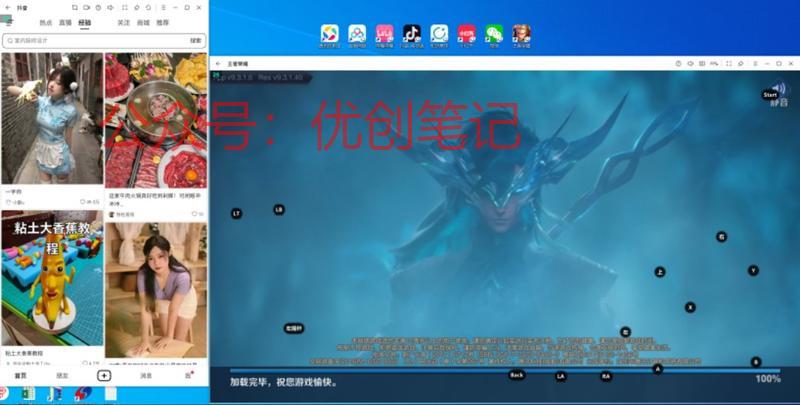Like the hotpot beef video (heart icon)
The width and height of the screenshot is (800, 405).
point(194,214)
